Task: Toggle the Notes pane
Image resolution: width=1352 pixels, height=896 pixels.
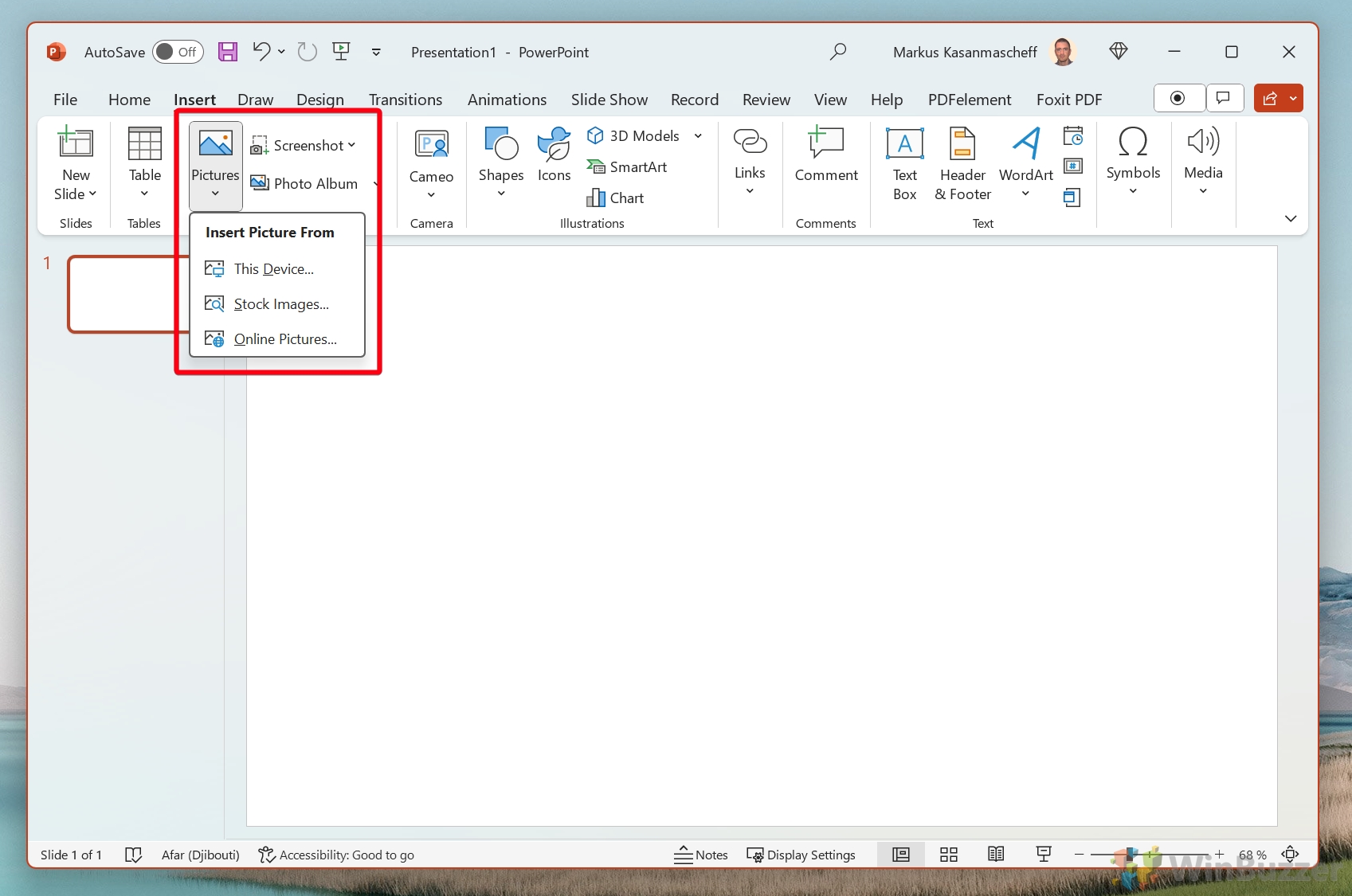Action: (701, 855)
